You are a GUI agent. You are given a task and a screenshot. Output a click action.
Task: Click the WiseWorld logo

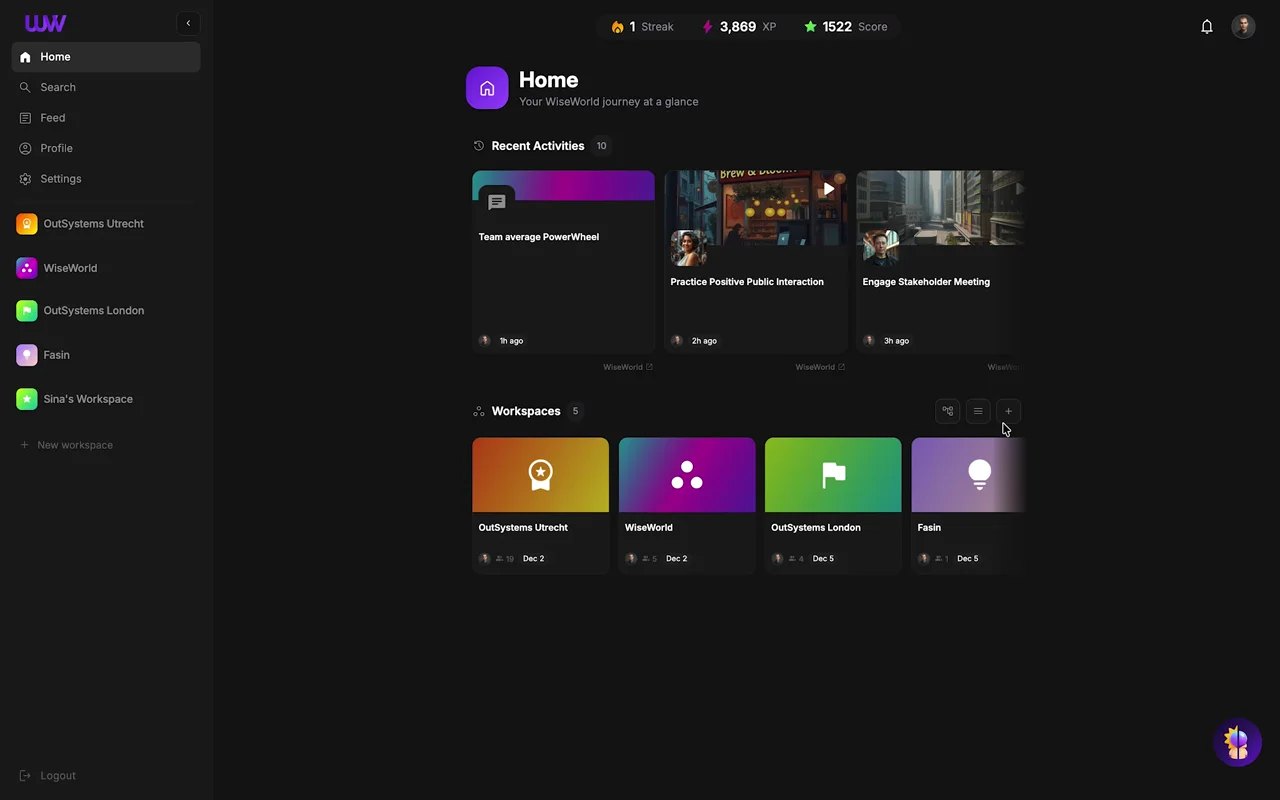click(45, 22)
